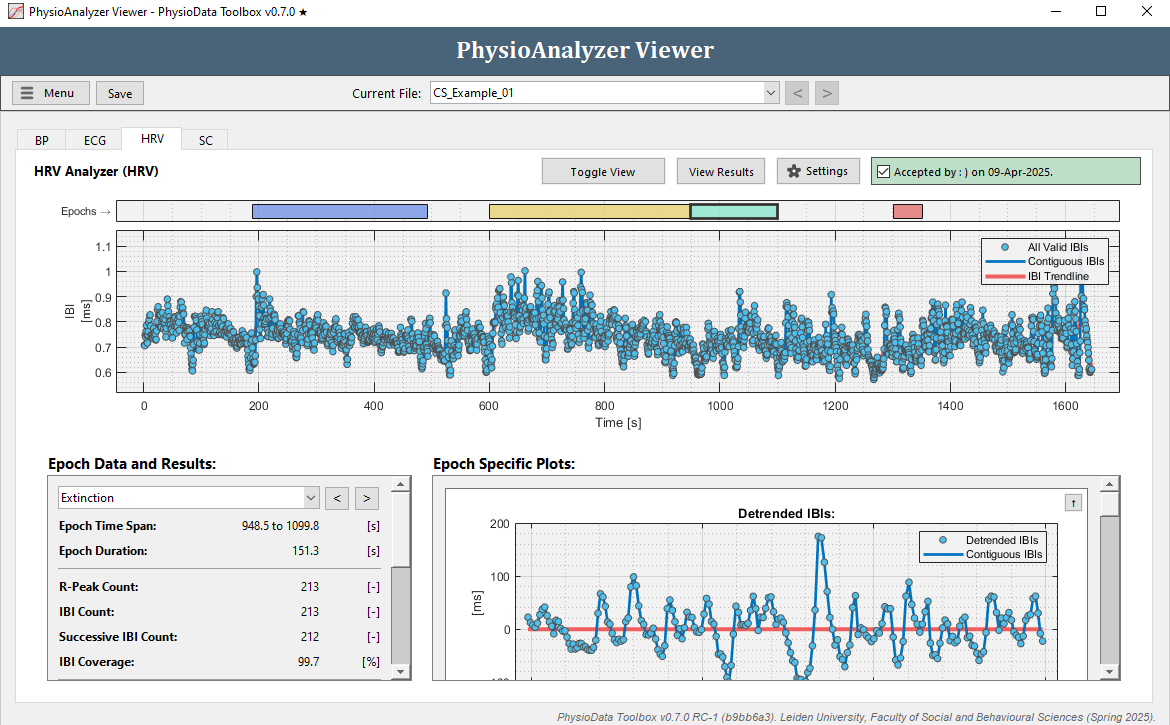The width and height of the screenshot is (1170, 725).
Task: Click the PhysioData Toolbox window icon
Action: coord(15,12)
